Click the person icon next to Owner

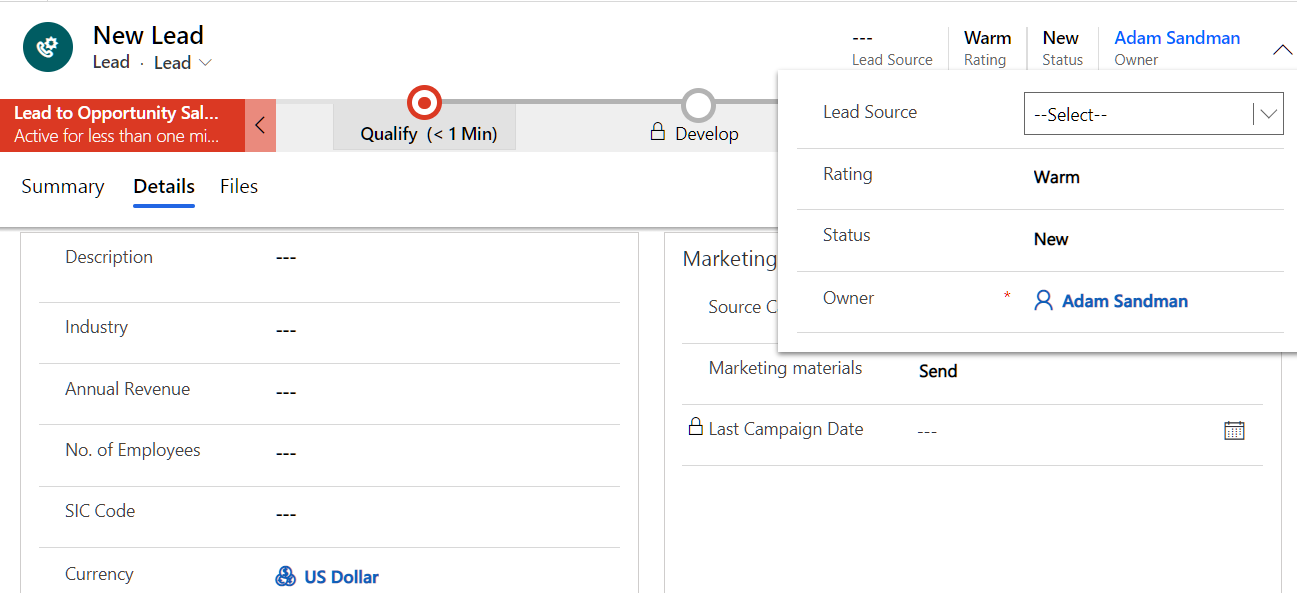pyautogui.click(x=1043, y=301)
